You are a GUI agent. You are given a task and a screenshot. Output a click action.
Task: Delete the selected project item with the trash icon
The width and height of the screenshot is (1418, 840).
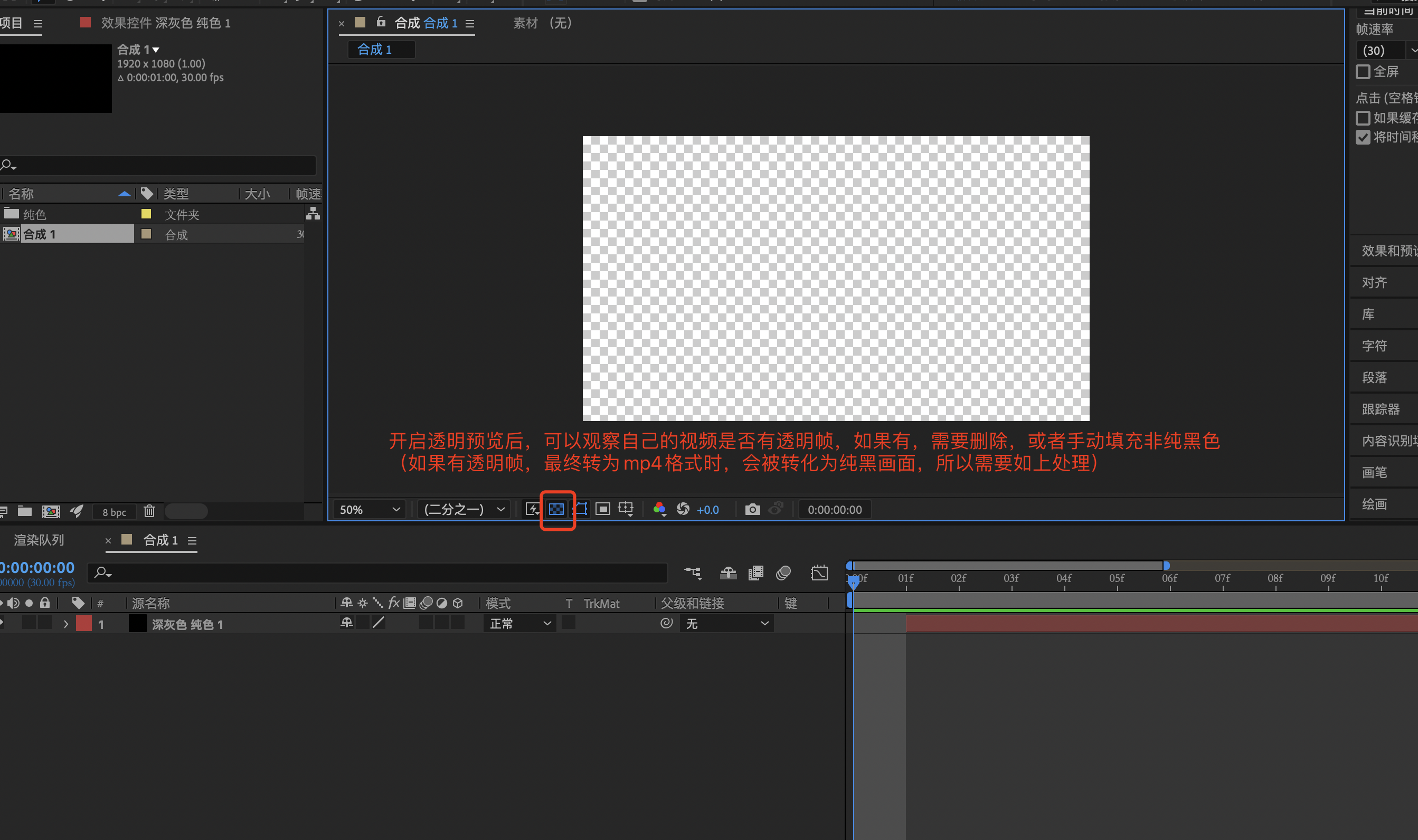pos(149,512)
